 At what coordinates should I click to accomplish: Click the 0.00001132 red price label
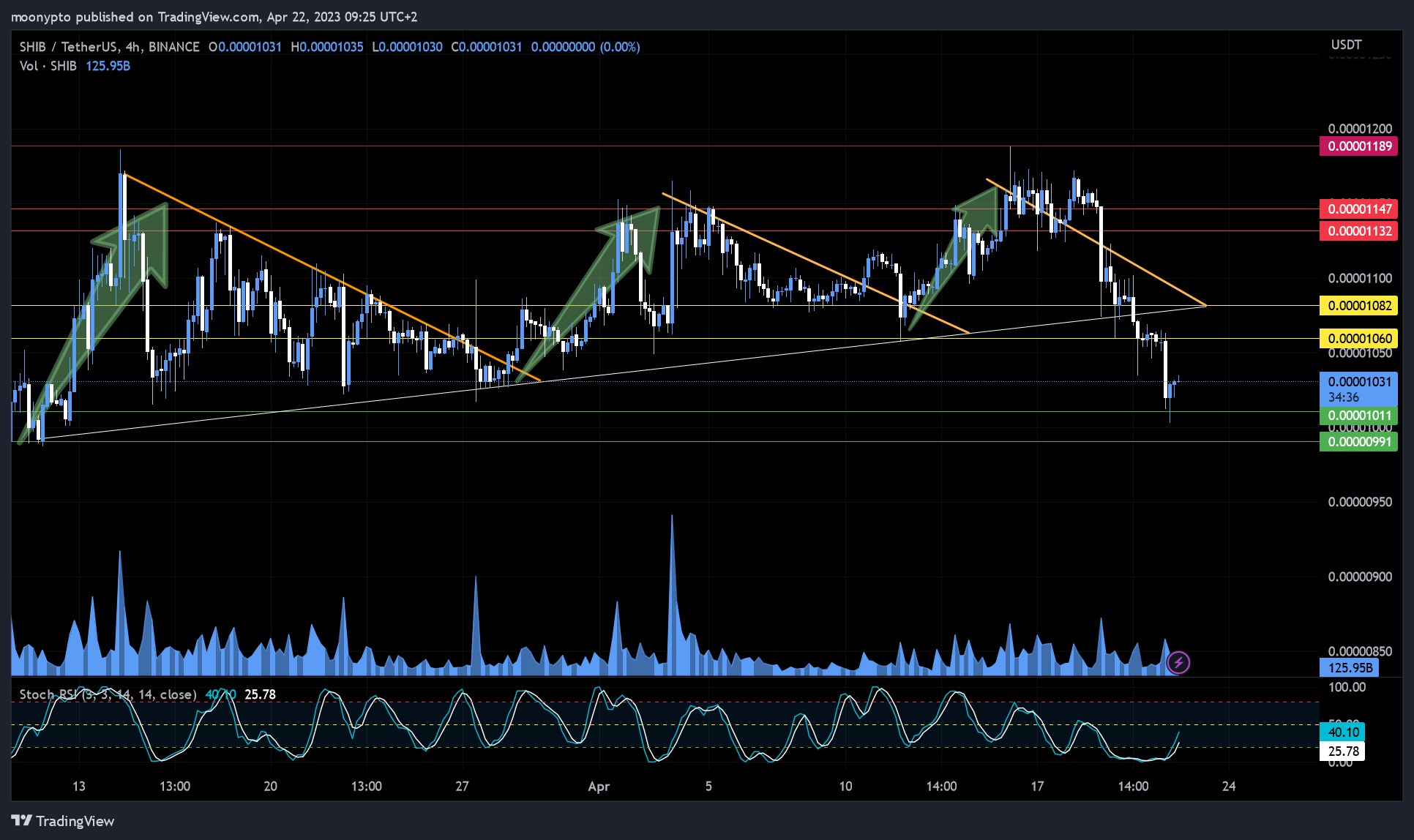coord(1359,231)
